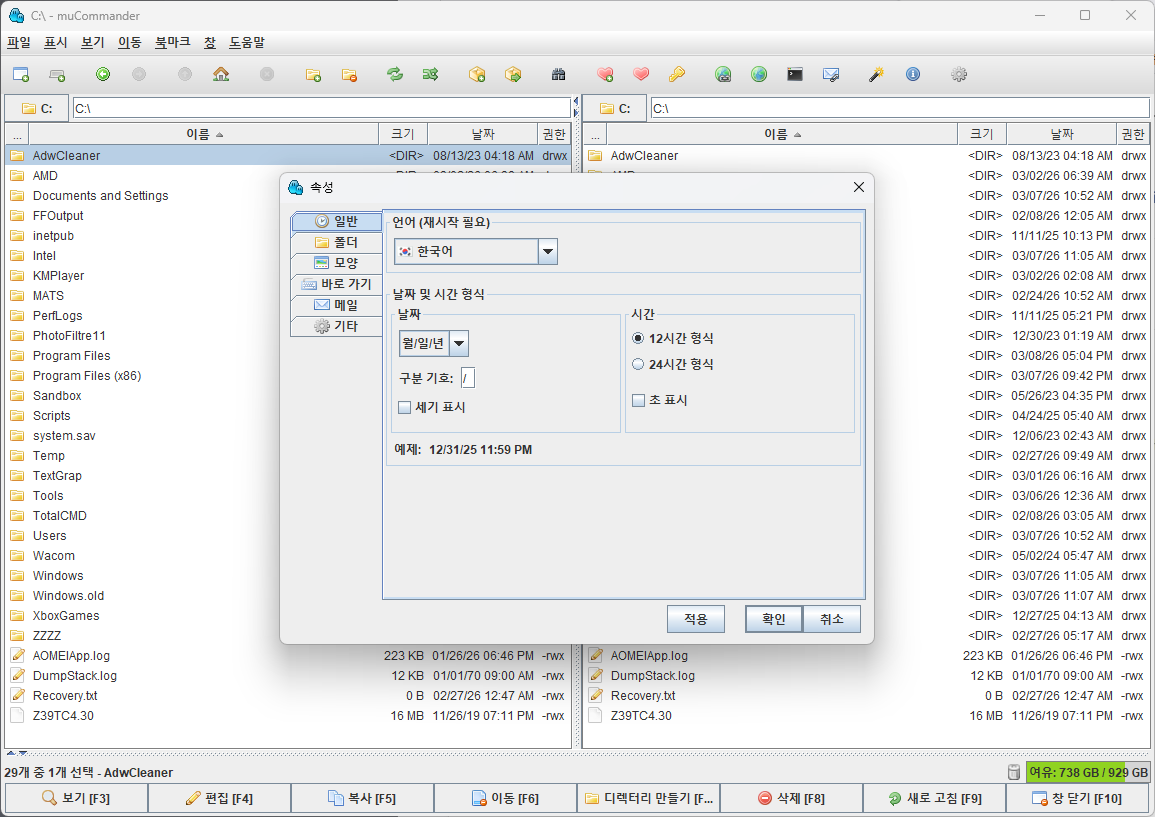The height and width of the screenshot is (817, 1155).
Task: Click the second toolbar icon, drive with plus
Action: (x=57, y=74)
